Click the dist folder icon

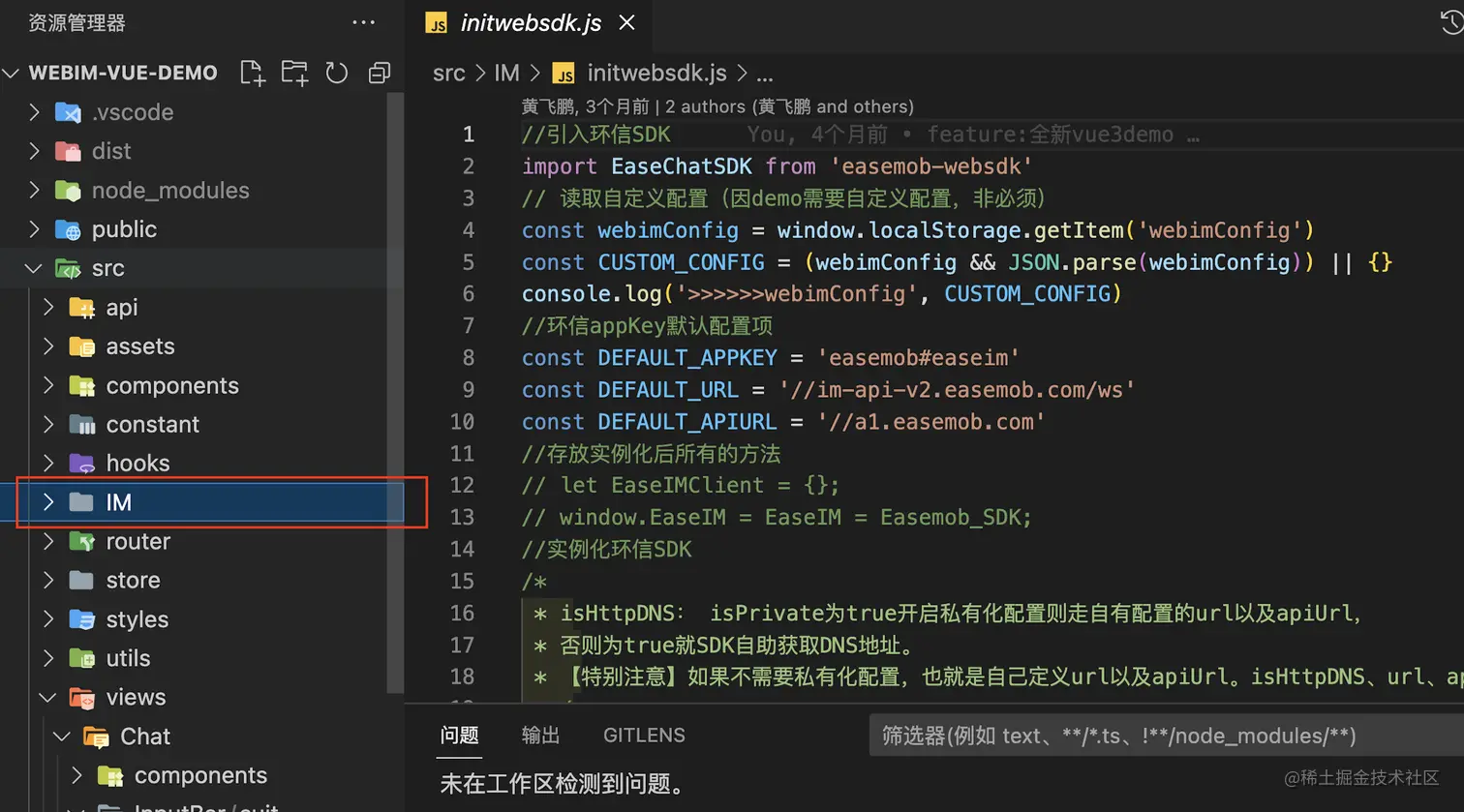tap(68, 151)
